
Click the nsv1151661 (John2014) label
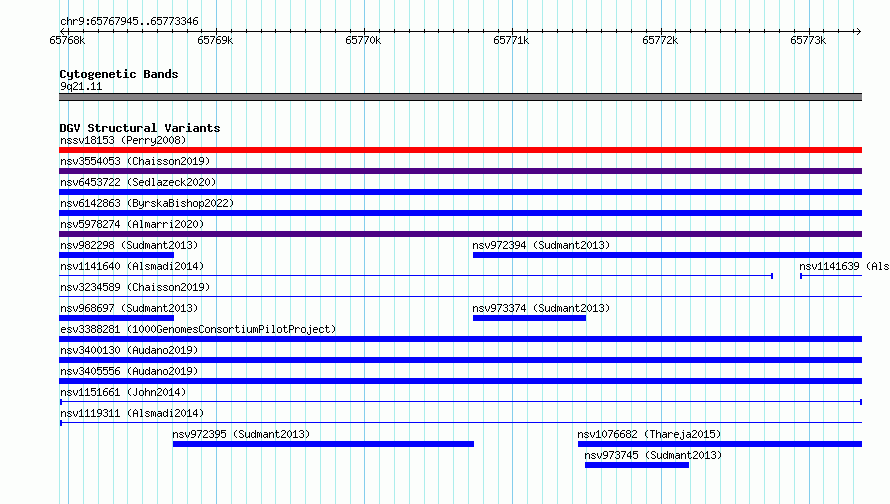(x=123, y=392)
